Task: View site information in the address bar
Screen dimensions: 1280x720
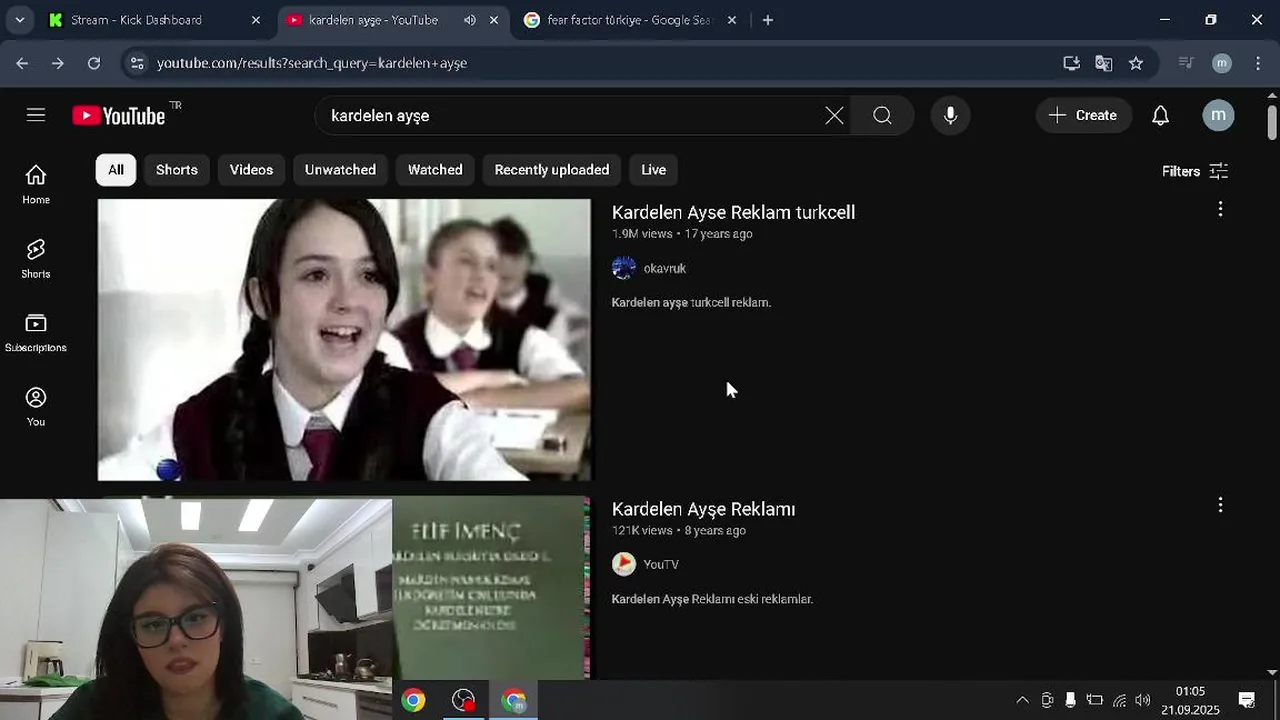Action: [137, 63]
